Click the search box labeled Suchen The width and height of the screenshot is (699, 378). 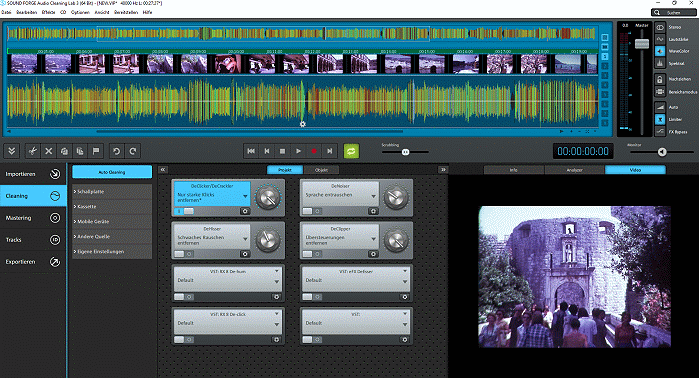[x=673, y=12]
